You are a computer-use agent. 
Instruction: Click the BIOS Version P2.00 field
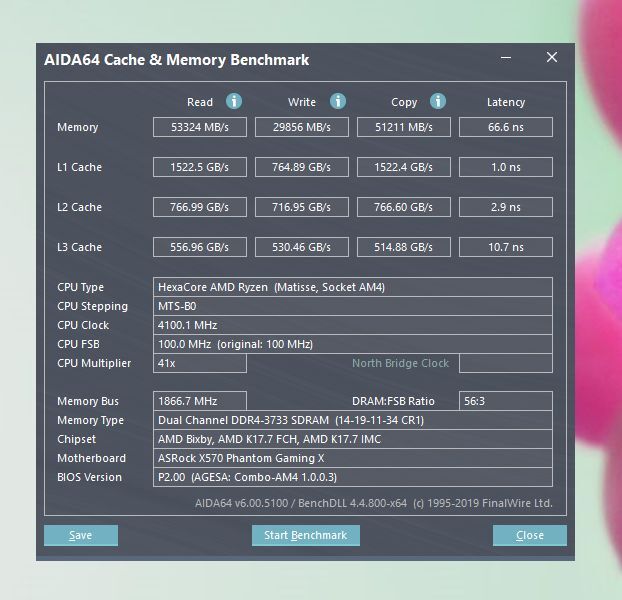(x=353, y=477)
